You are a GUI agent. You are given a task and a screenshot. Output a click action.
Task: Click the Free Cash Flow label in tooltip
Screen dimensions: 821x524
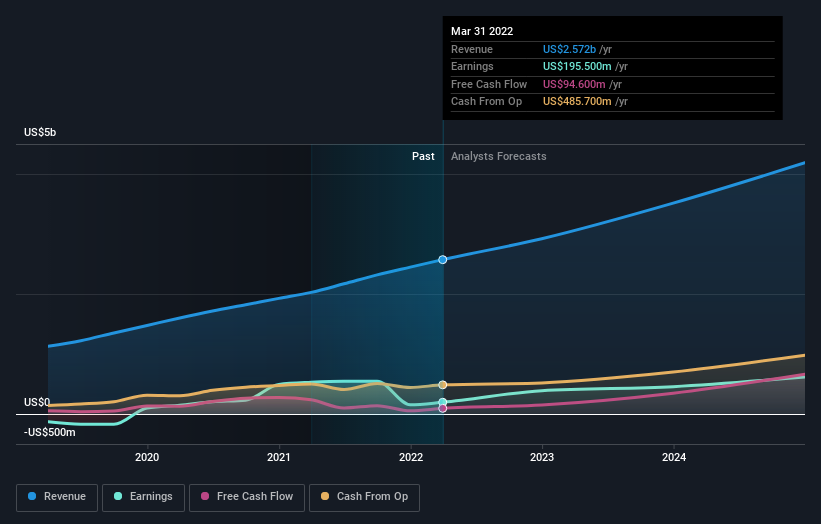[489, 84]
